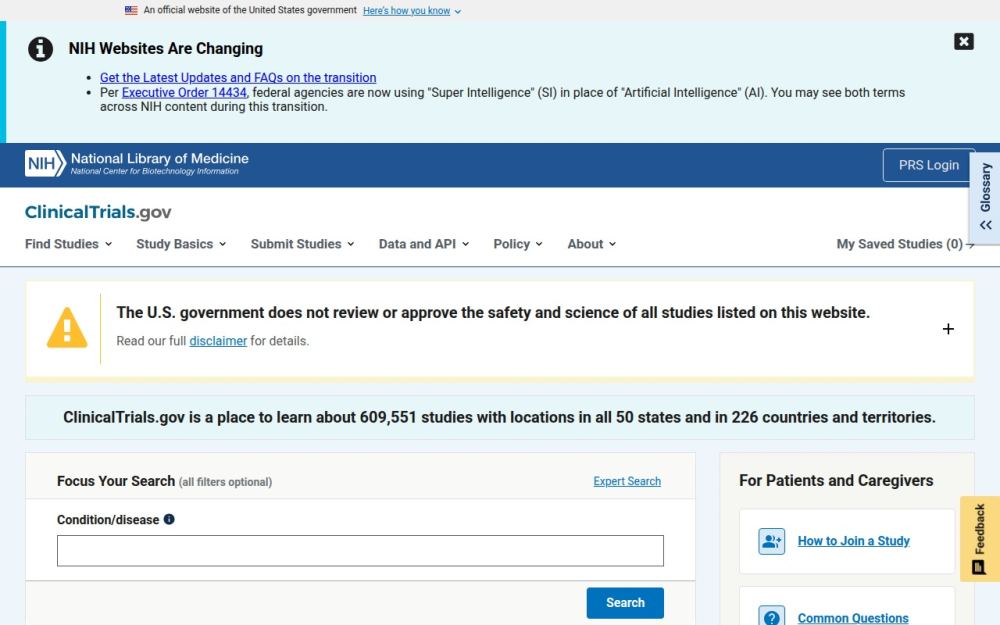Open the disclaimer link
The image size is (1000, 625).
(218, 341)
